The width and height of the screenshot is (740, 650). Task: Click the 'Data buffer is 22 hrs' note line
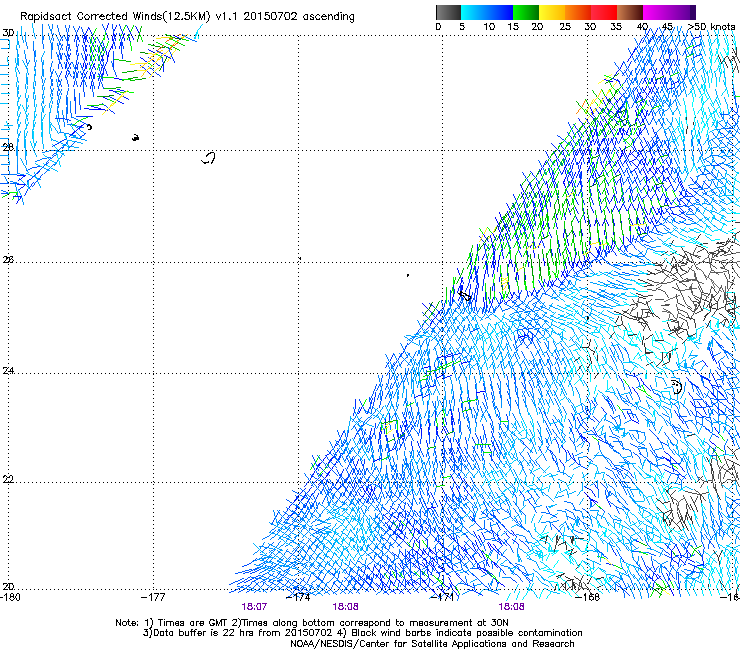pyautogui.click(x=362, y=633)
